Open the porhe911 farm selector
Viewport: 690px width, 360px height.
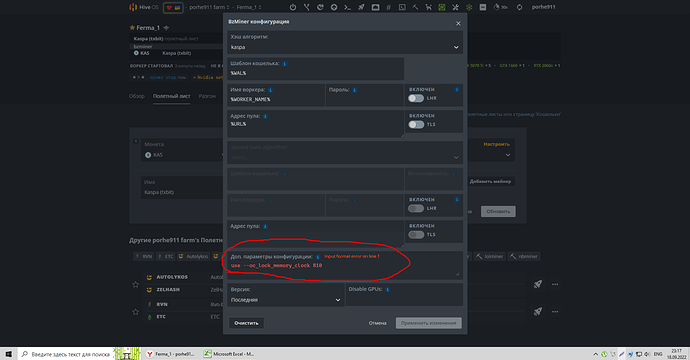click(209, 7)
